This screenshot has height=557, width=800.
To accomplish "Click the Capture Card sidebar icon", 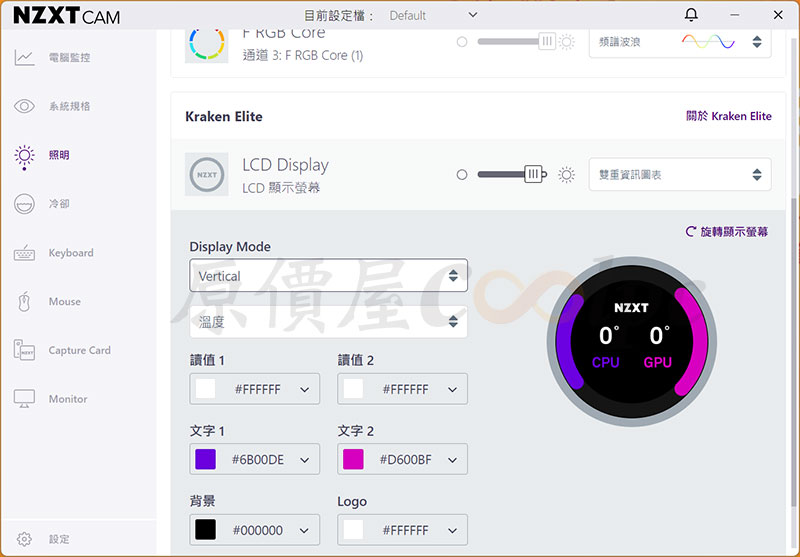I will pyautogui.click(x=24, y=350).
